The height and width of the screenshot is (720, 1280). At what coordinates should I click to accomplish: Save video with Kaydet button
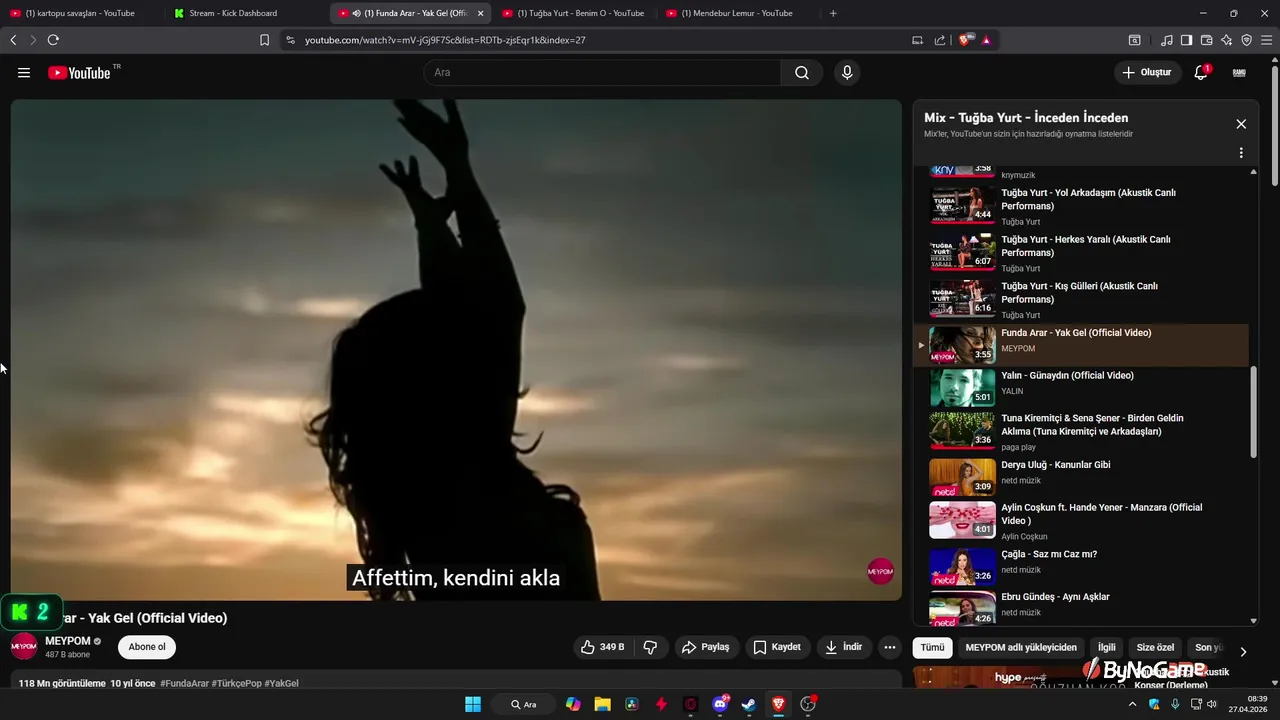[777, 647]
